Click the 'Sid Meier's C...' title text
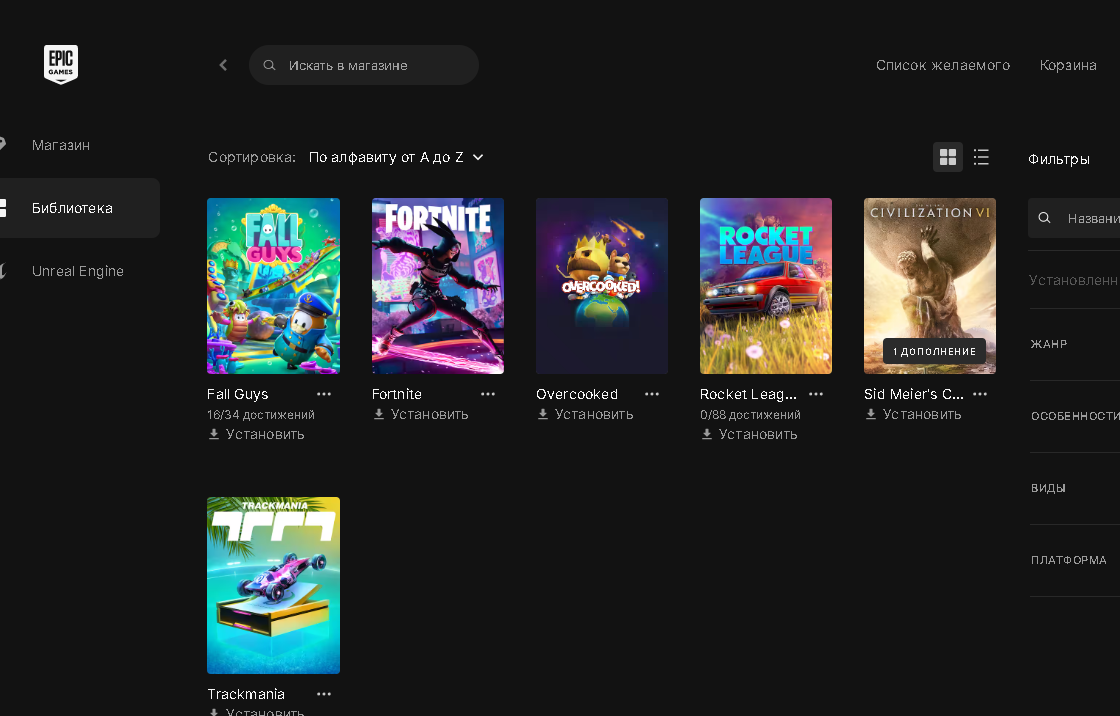Image resolution: width=1120 pixels, height=716 pixels. (x=914, y=394)
